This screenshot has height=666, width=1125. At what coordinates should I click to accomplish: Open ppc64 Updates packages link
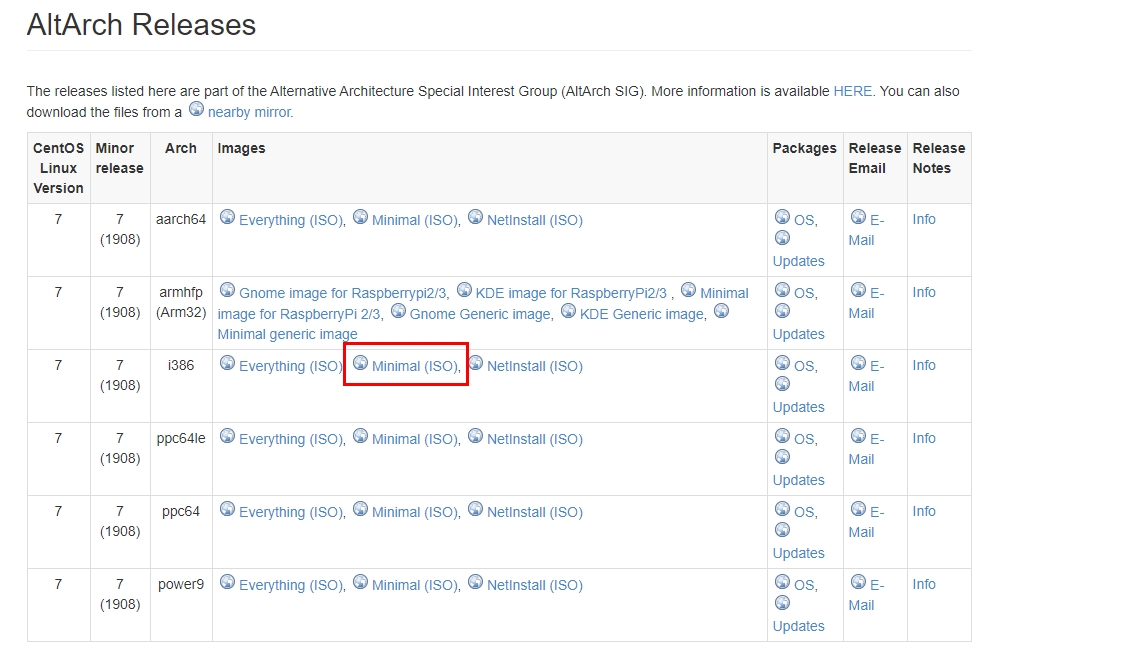[799, 553]
